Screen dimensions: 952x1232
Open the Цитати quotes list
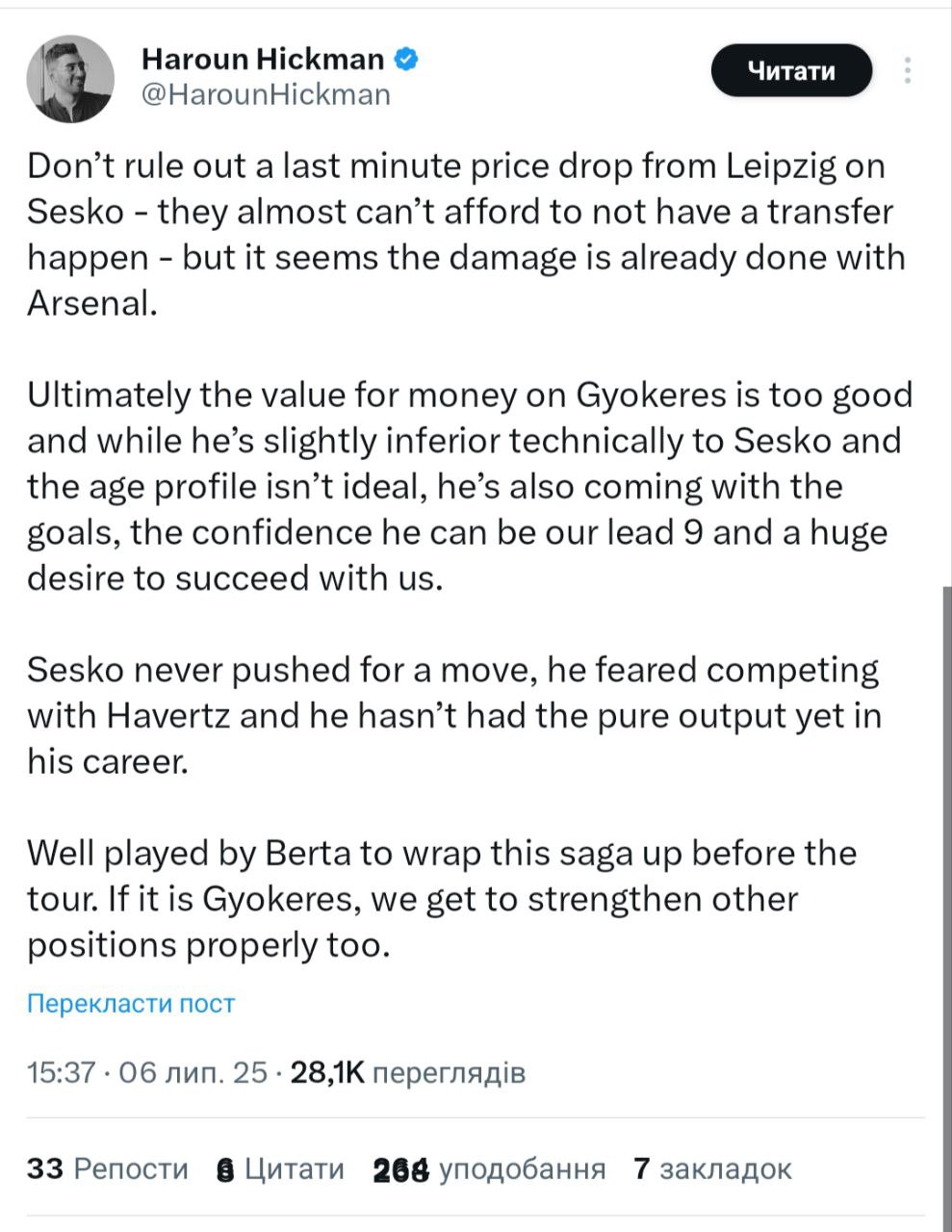(x=282, y=1168)
